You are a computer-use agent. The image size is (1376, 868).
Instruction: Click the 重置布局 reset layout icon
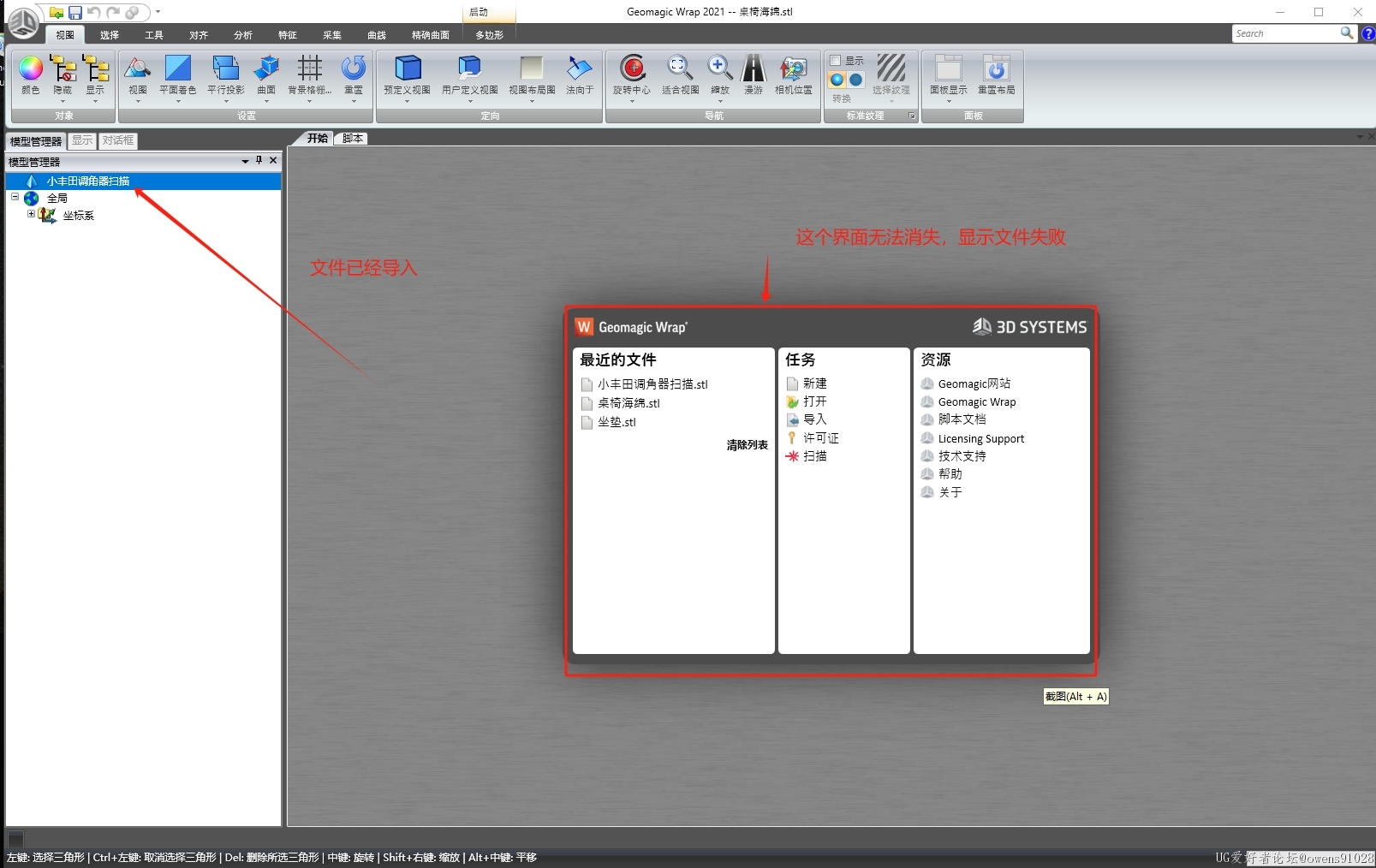(997, 68)
